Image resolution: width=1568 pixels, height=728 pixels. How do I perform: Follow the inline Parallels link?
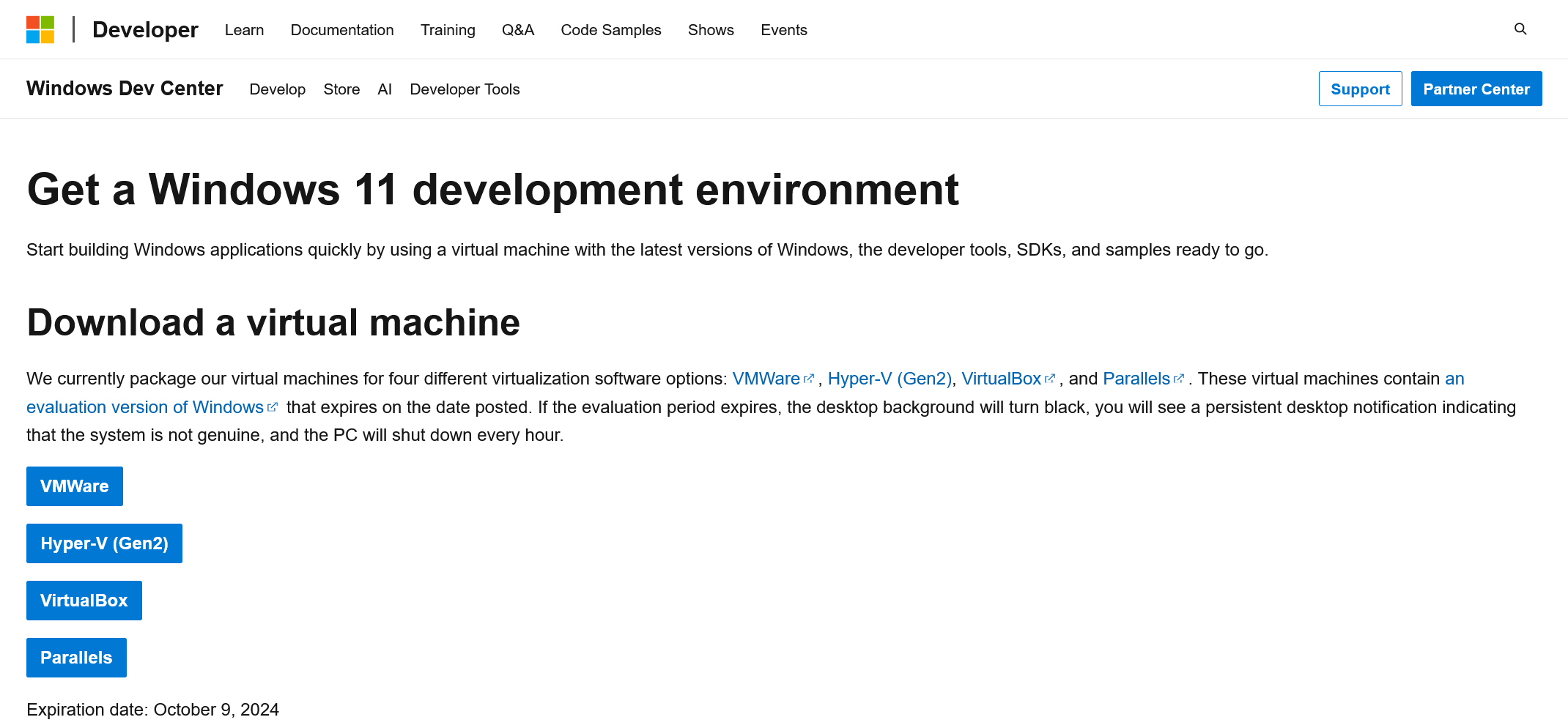pyautogui.click(x=1136, y=379)
